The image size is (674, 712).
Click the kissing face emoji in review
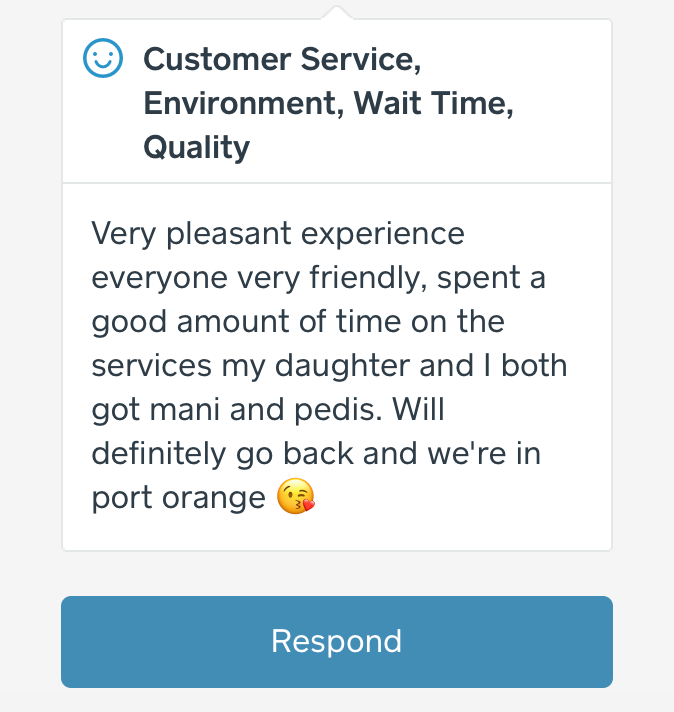point(296,497)
